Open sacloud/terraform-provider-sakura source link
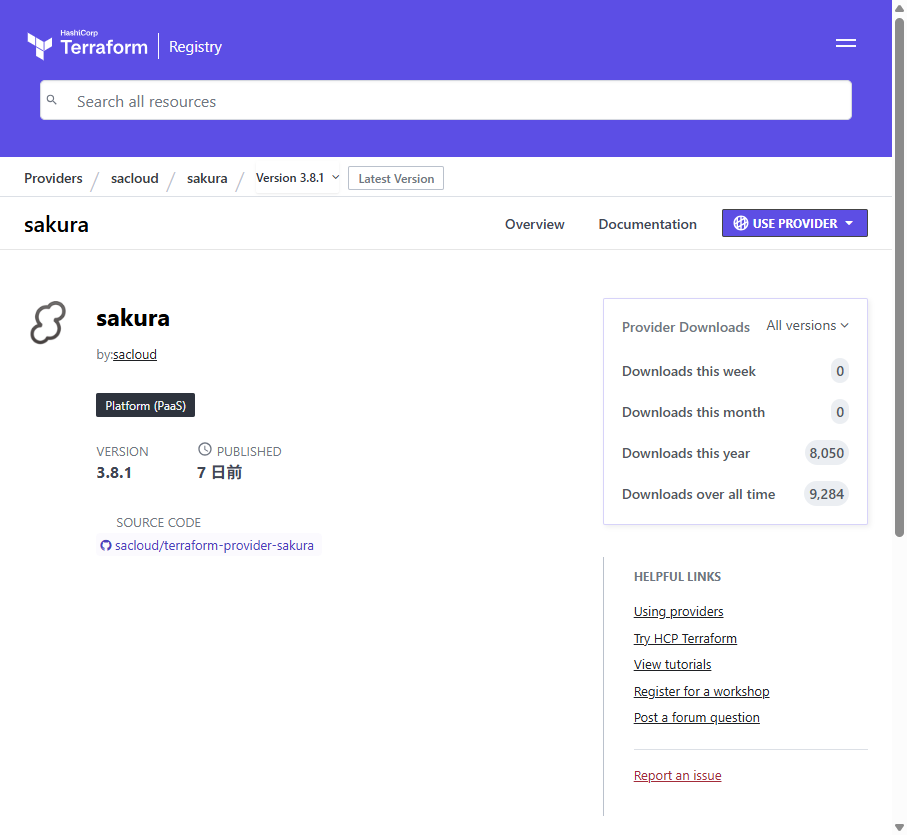 214,545
